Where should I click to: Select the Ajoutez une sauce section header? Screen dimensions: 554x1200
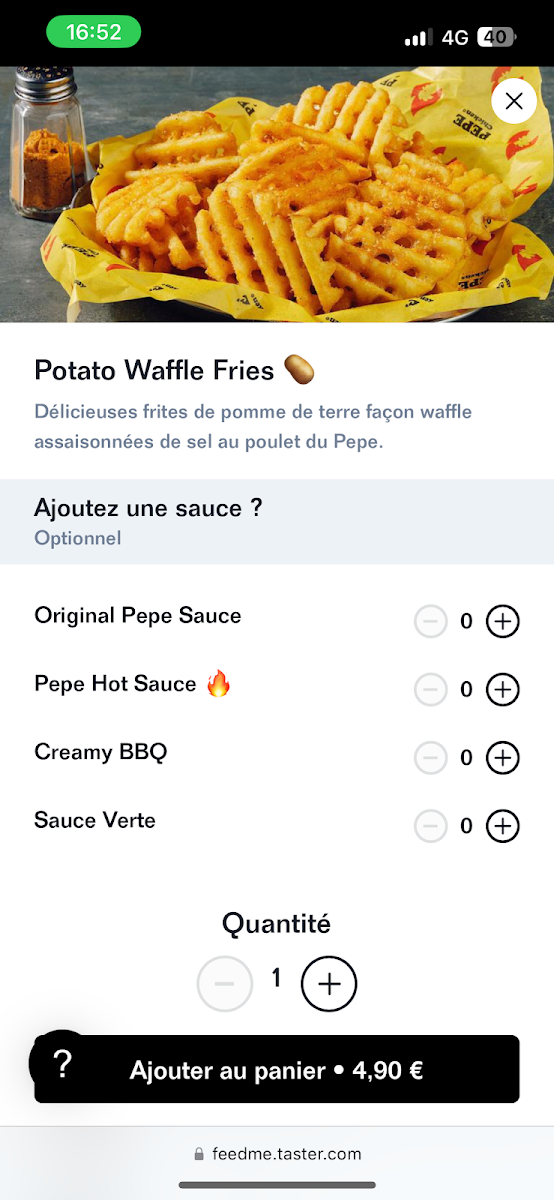point(277,521)
